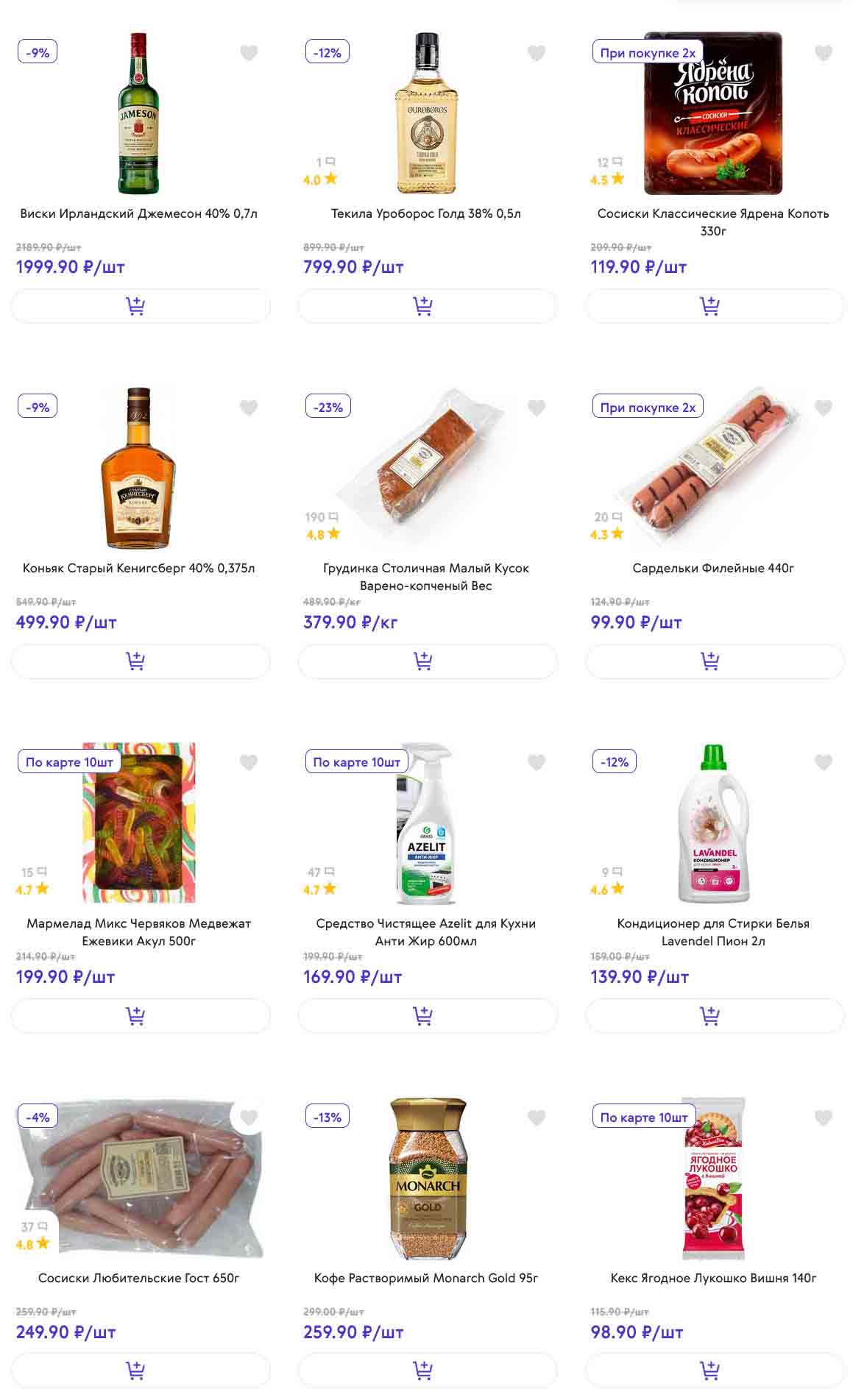Click the Мармелад Микс product image

tap(139, 822)
